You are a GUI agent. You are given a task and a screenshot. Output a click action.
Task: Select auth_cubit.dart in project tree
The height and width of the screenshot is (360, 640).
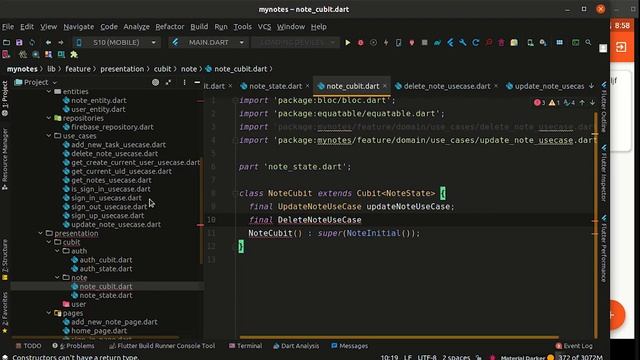coord(106,260)
